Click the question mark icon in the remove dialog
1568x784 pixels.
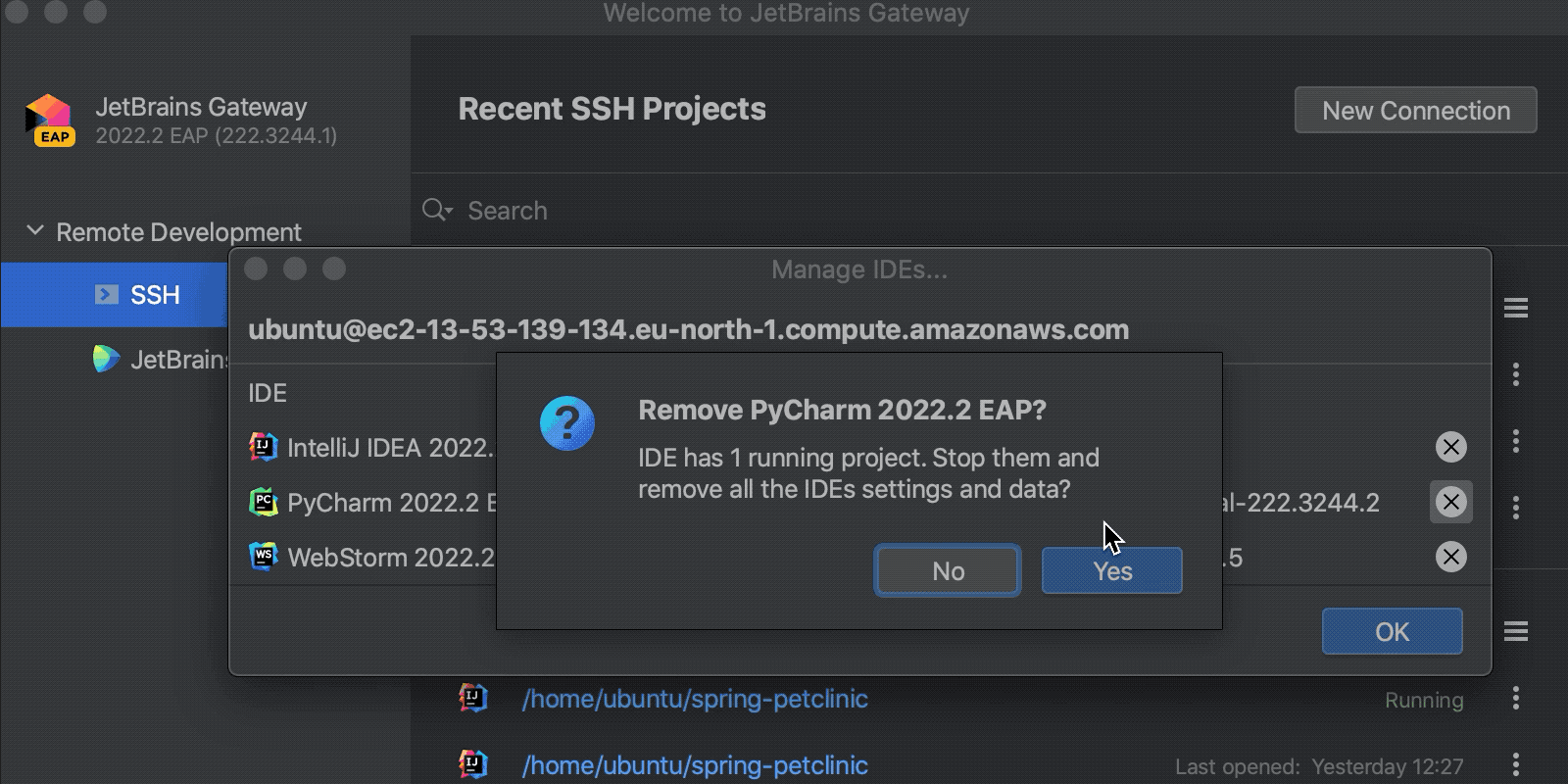tap(567, 423)
